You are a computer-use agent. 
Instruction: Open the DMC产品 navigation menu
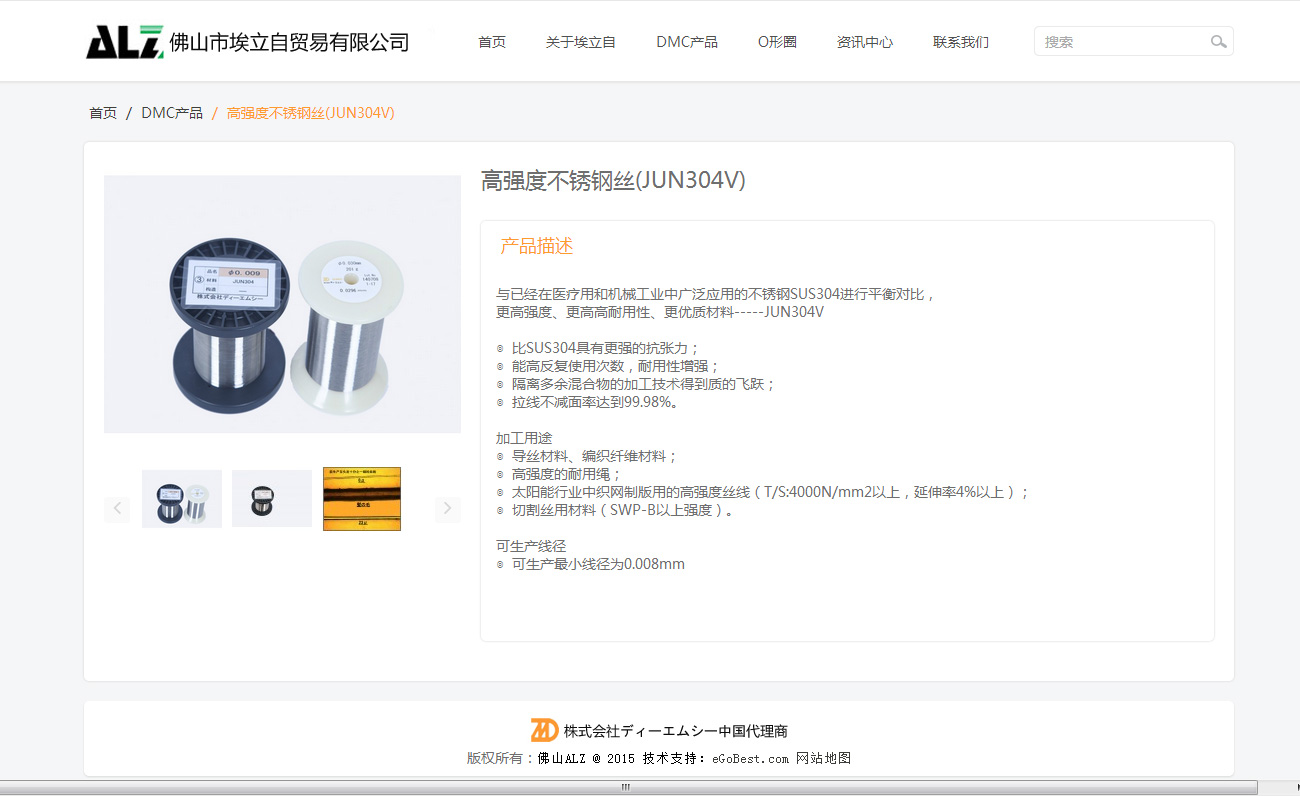point(687,42)
